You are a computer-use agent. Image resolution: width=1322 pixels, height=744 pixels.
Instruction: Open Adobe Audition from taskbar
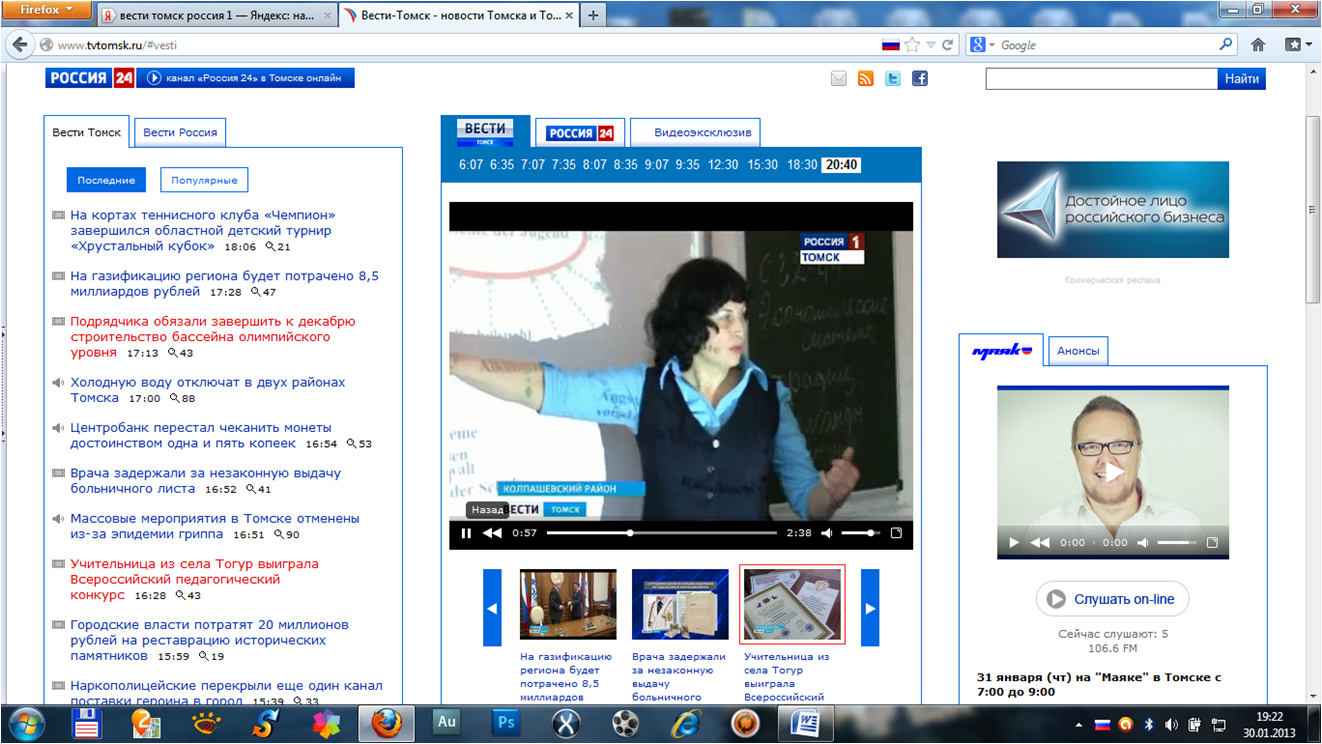[x=446, y=723]
